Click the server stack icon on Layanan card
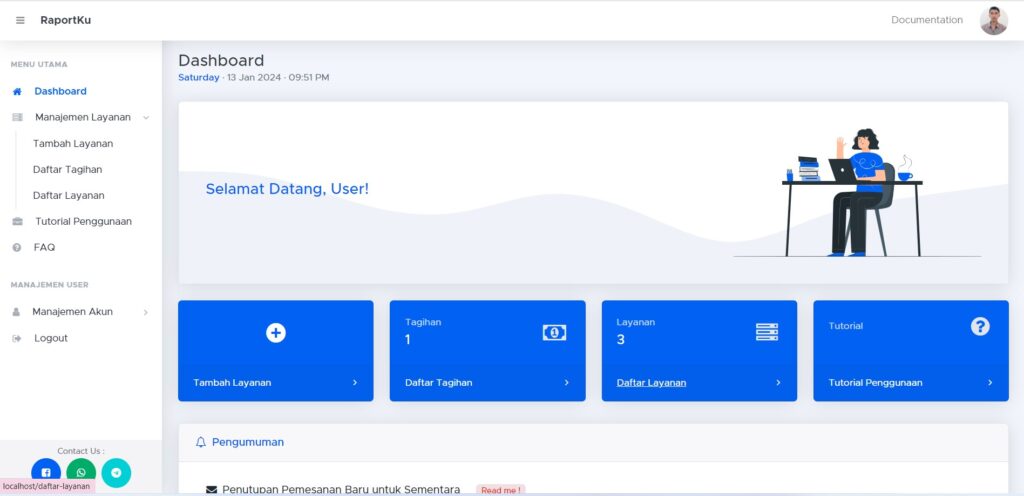Viewport: 1024px width, 496px height. (x=767, y=332)
